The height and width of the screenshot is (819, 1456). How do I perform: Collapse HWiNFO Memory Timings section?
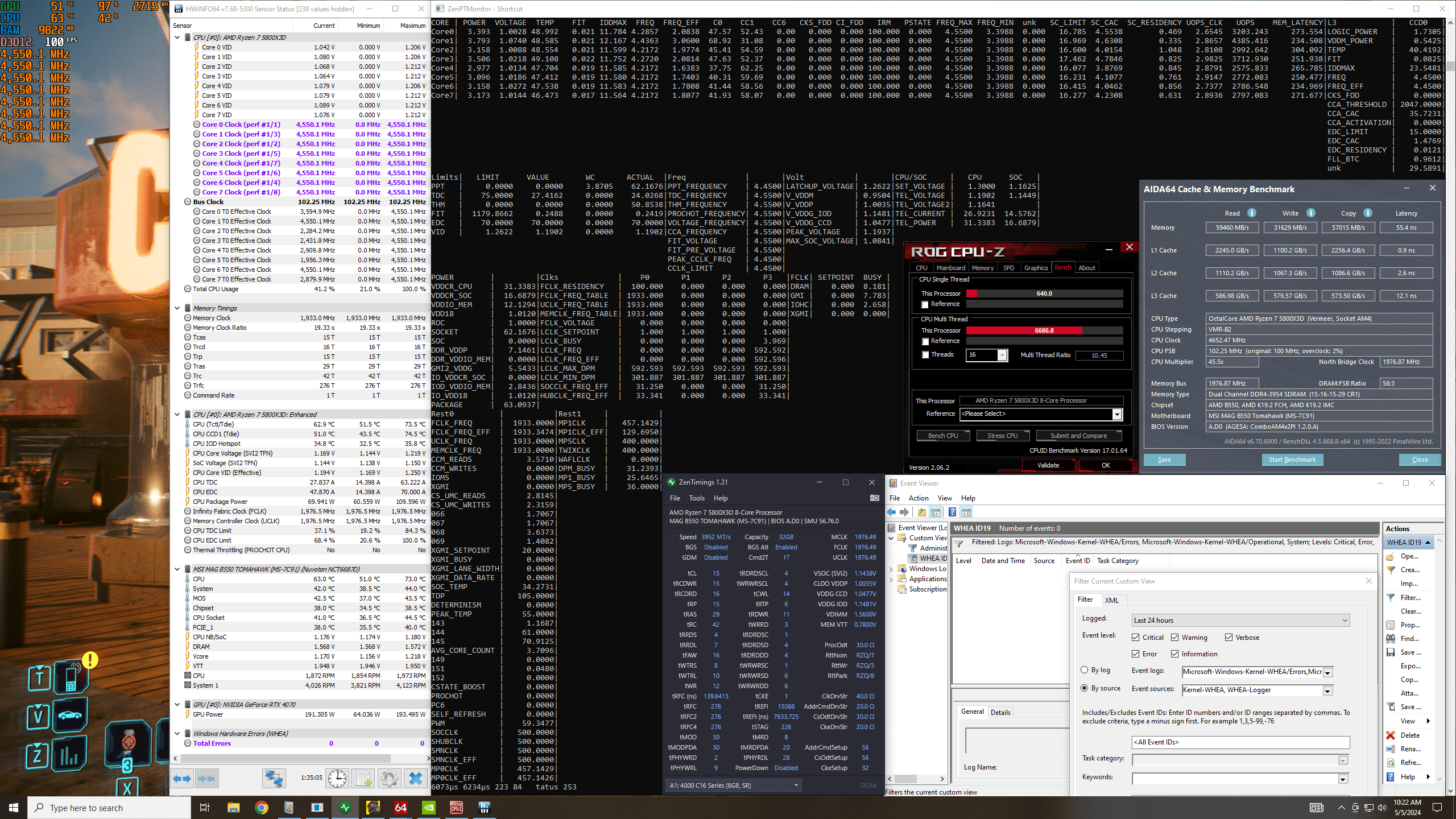coord(177,308)
